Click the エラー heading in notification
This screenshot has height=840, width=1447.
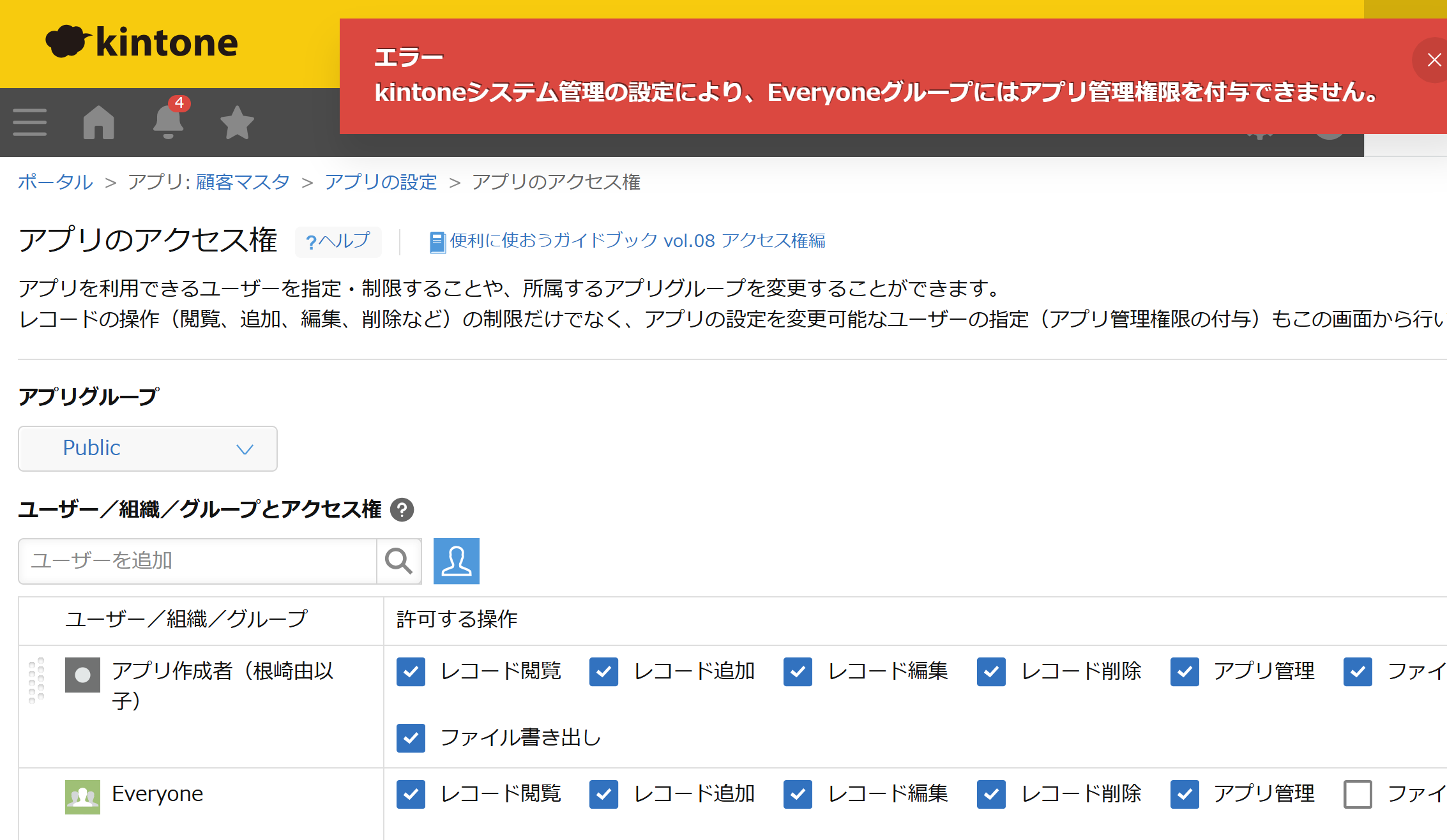pos(409,57)
